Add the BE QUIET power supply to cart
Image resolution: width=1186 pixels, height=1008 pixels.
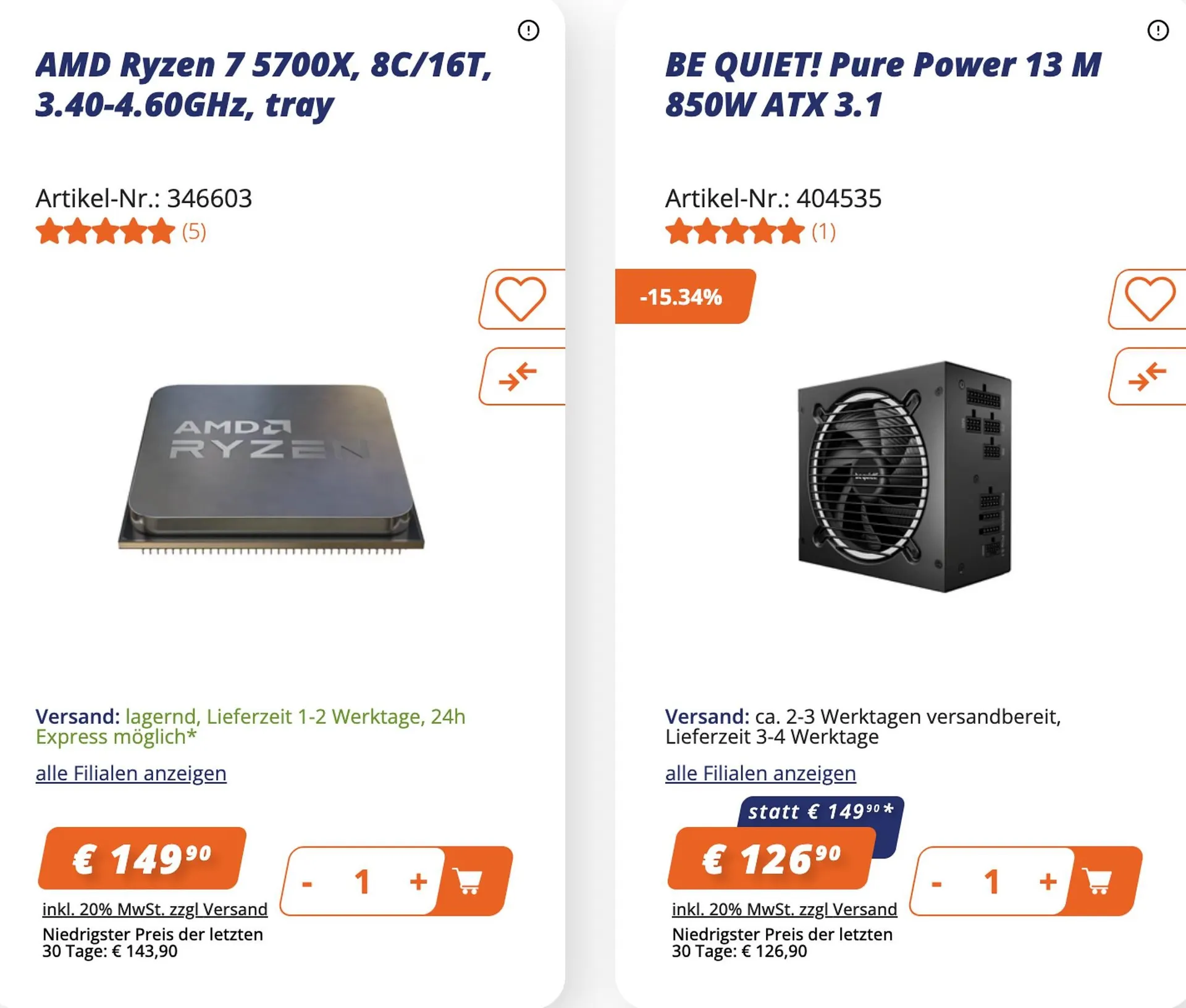[1100, 881]
